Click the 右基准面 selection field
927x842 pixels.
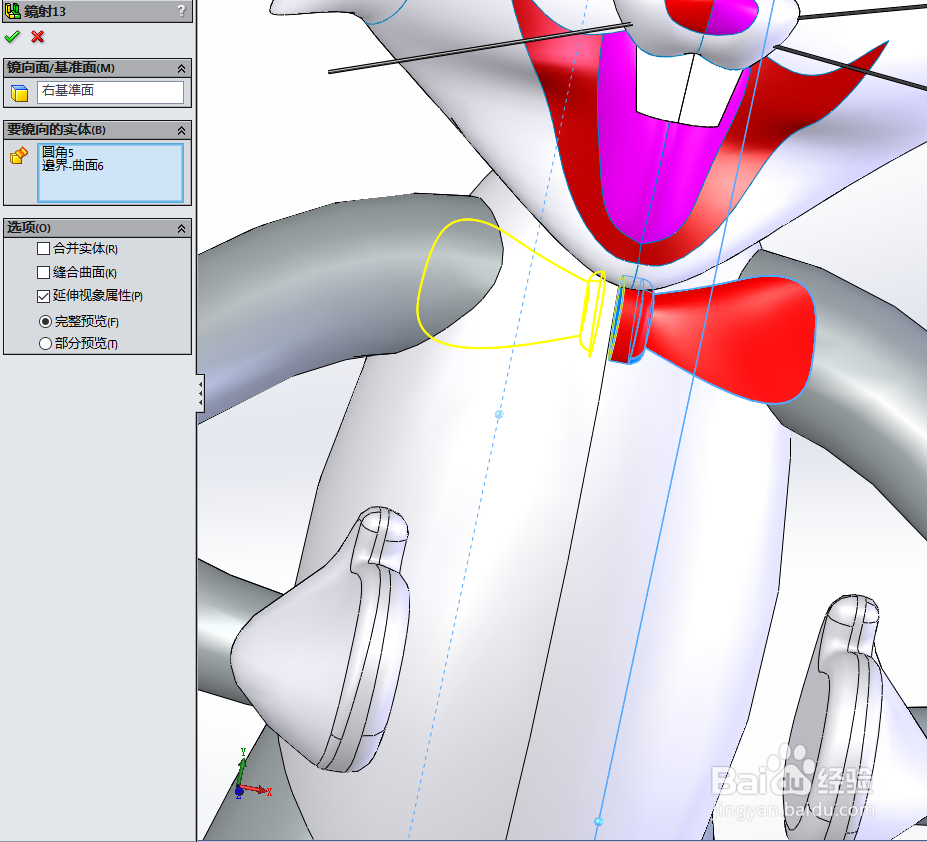111,92
